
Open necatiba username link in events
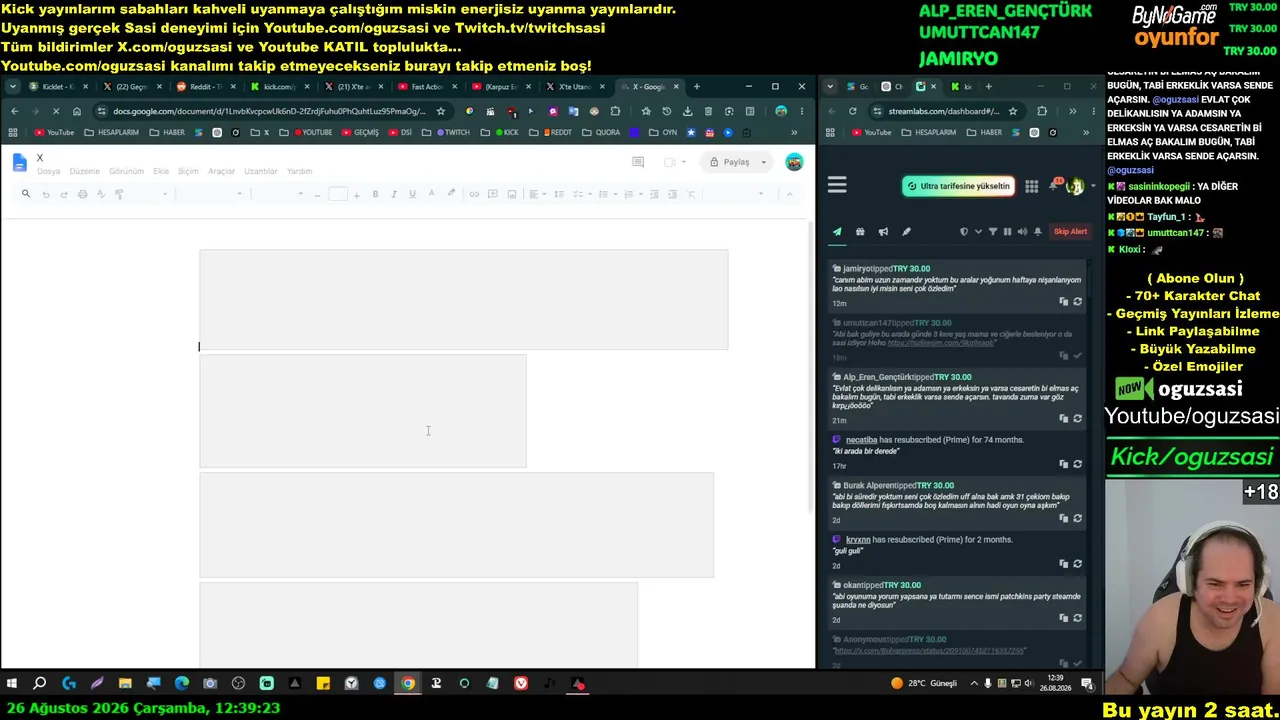tap(861, 440)
